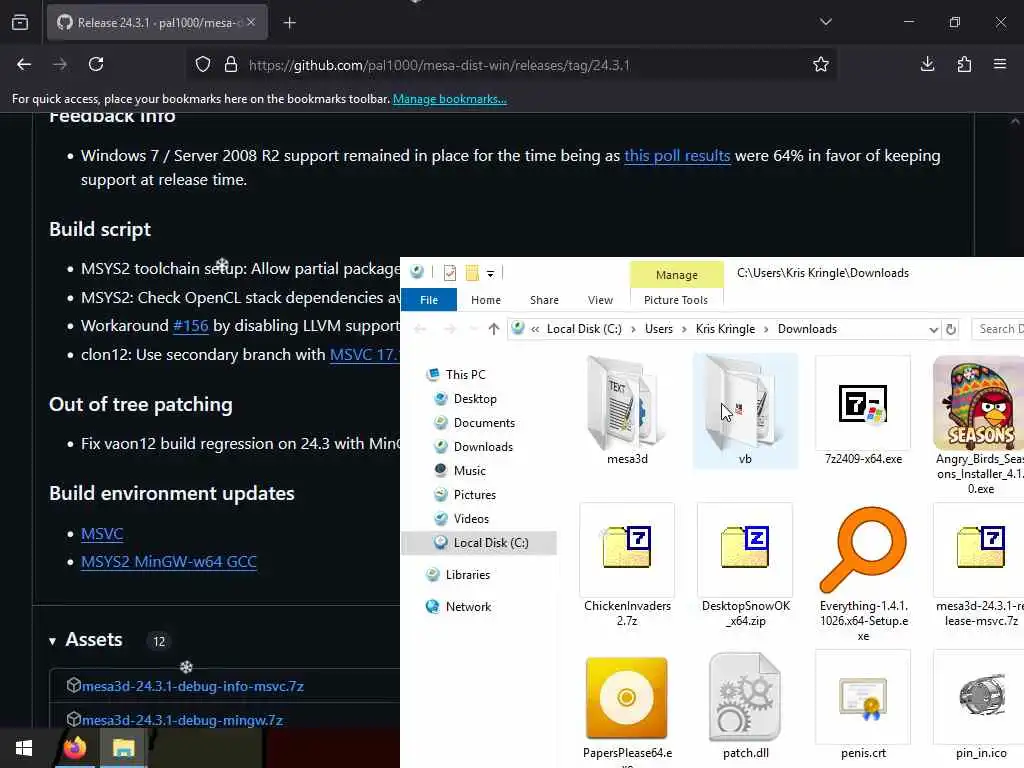Open the Firefox downloads panel

927,64
